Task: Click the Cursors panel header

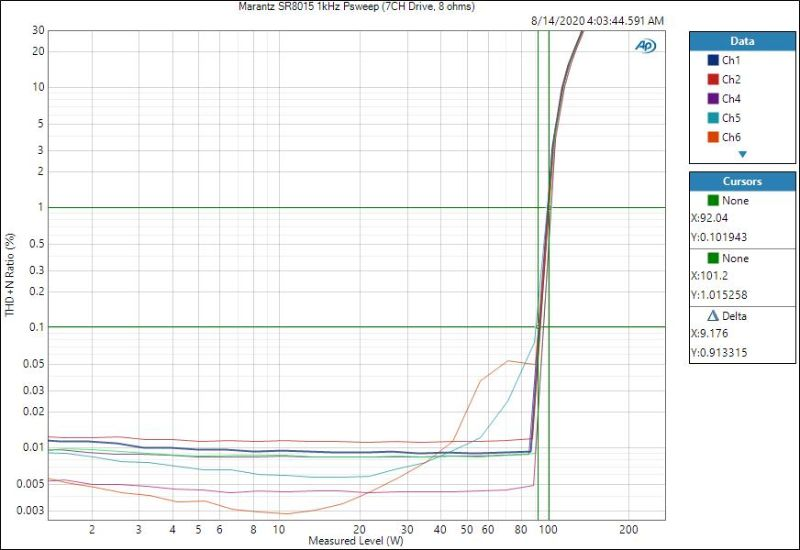Action: (742, 181)
